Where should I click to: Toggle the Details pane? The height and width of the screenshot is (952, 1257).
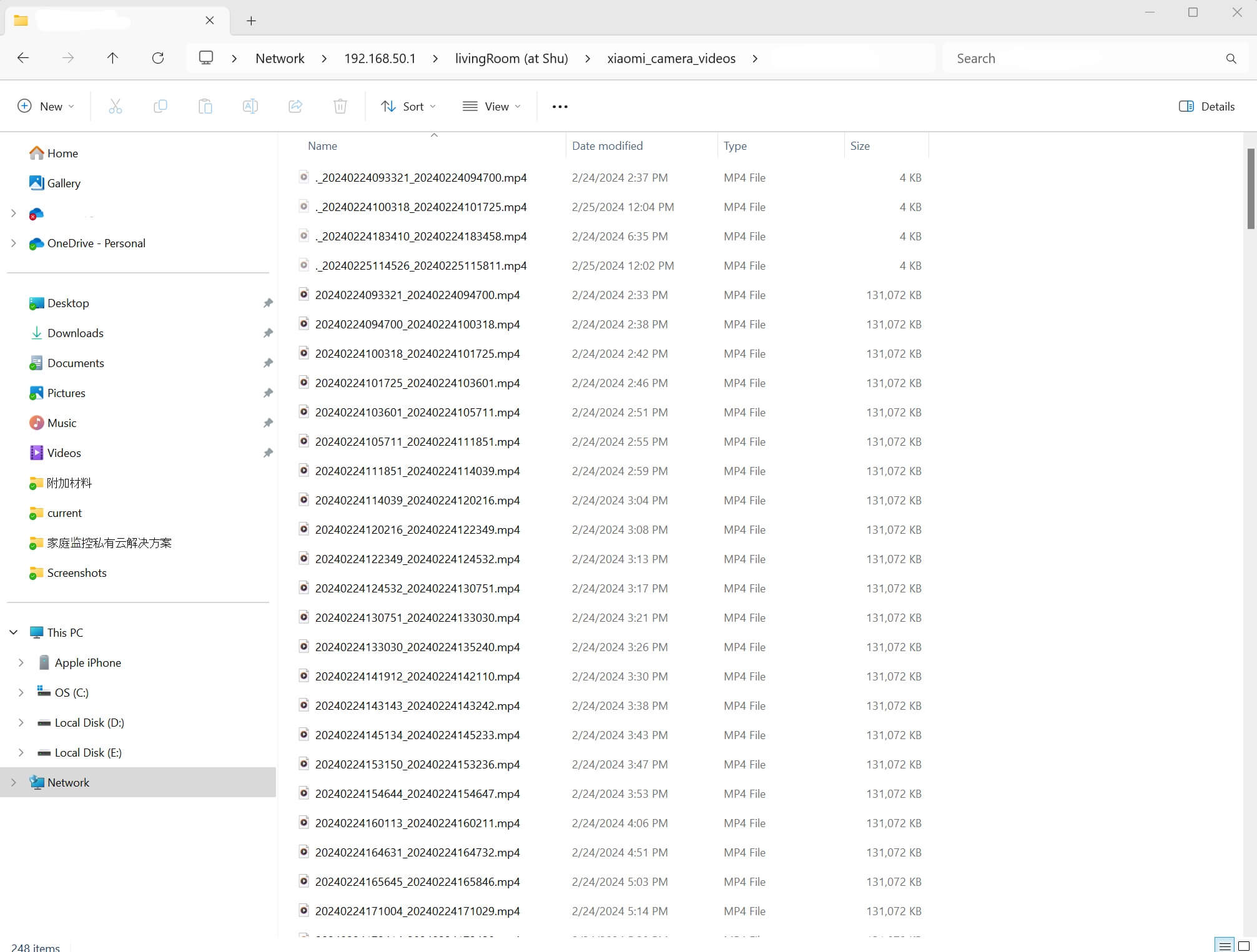click(1206, 106)
